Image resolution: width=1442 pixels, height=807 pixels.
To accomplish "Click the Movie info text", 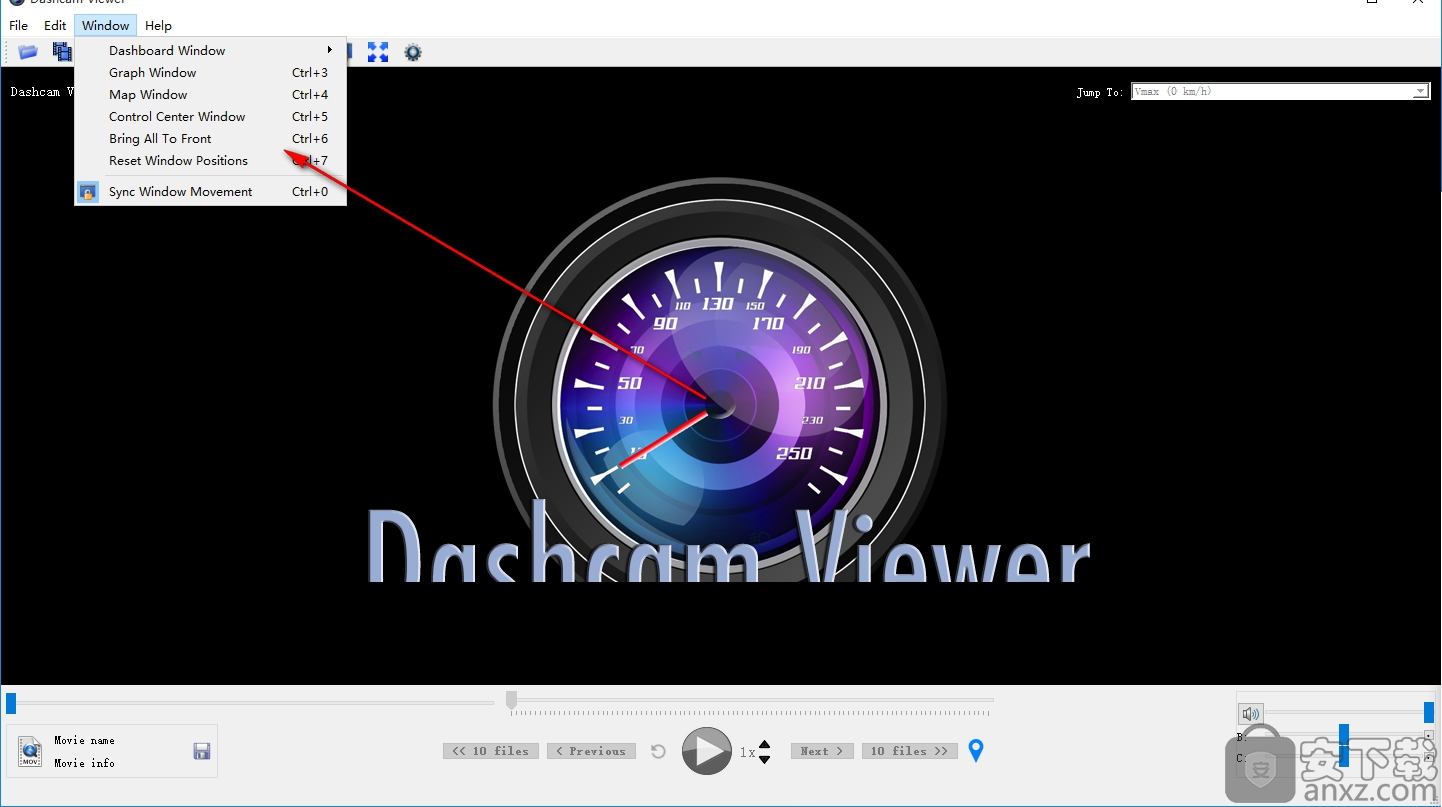I will (84, 763).
